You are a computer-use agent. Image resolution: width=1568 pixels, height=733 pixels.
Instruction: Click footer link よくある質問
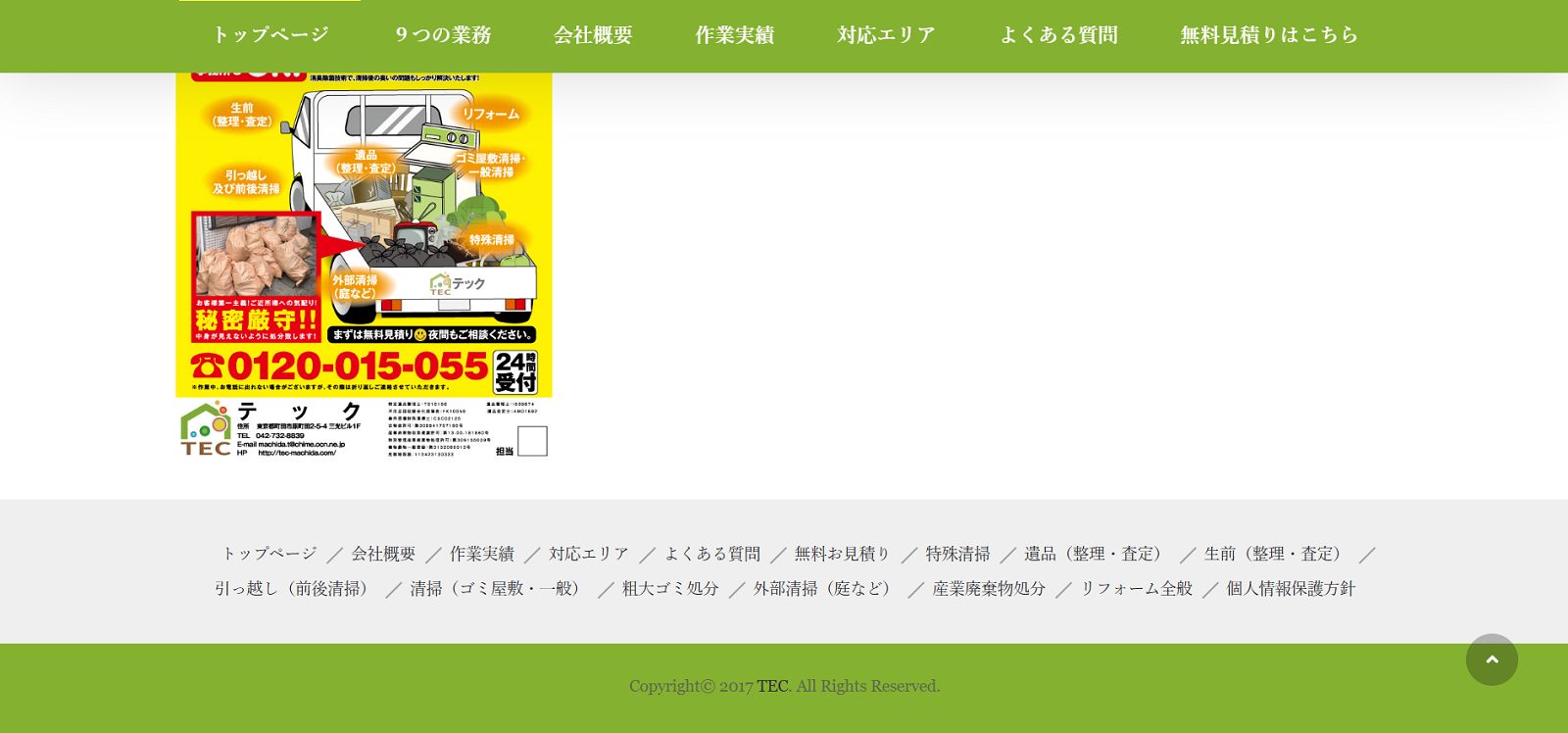(x=712, y=554)
